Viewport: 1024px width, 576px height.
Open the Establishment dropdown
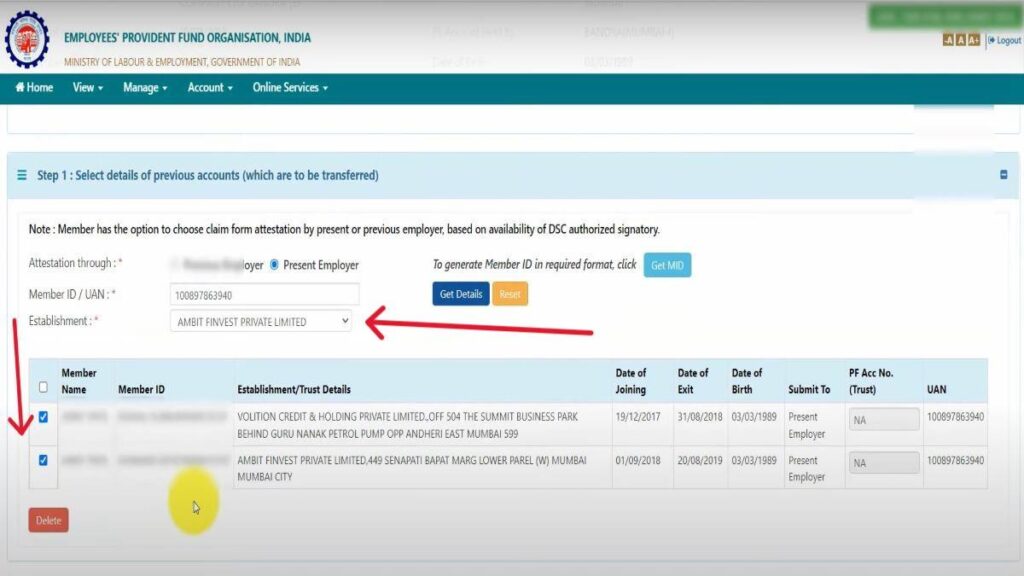pos(261,321)
